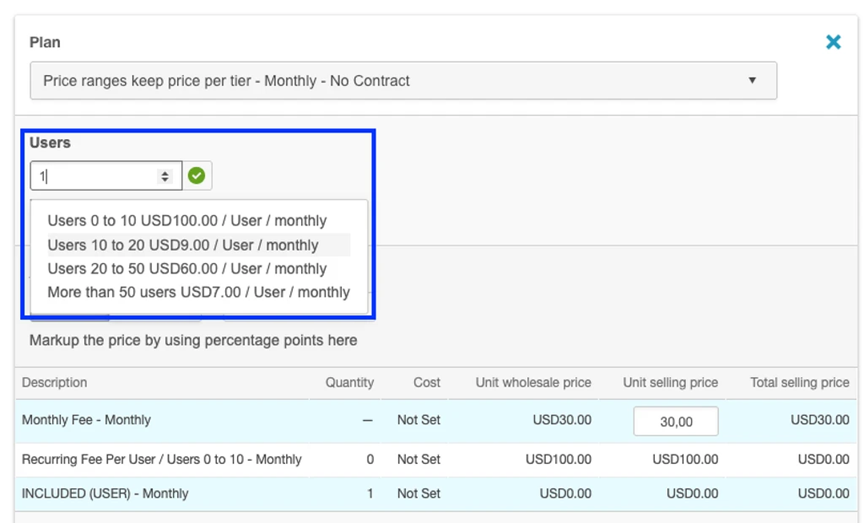The height and width of the screenshot is (523, 864).
Task: Edit the 30,00 unit selling price field
Action: tap(676, 422)
